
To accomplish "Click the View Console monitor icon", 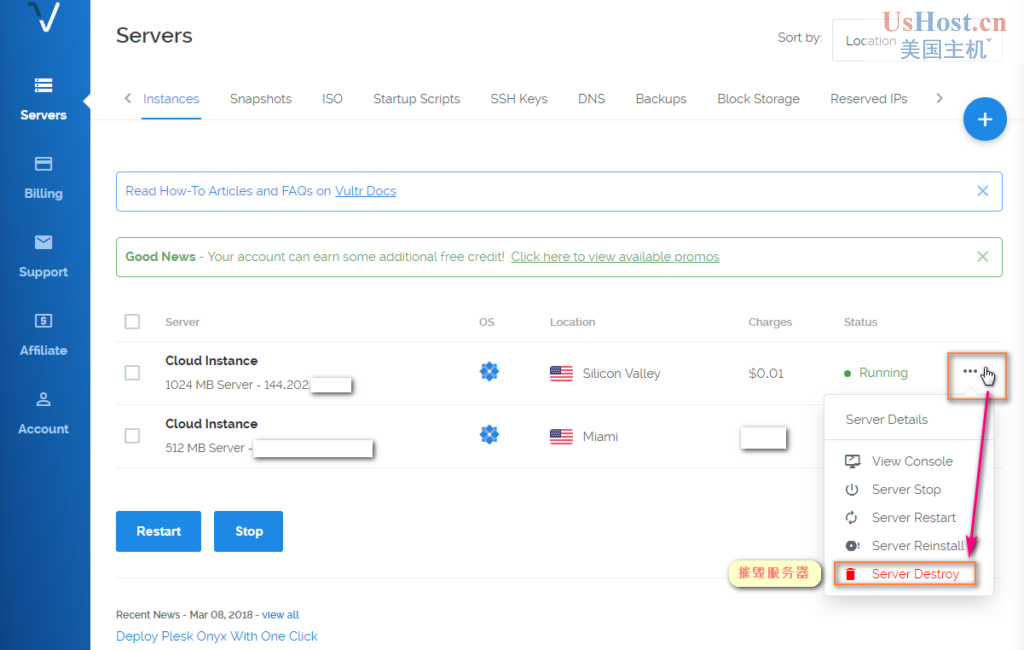I will coord(852,461).
